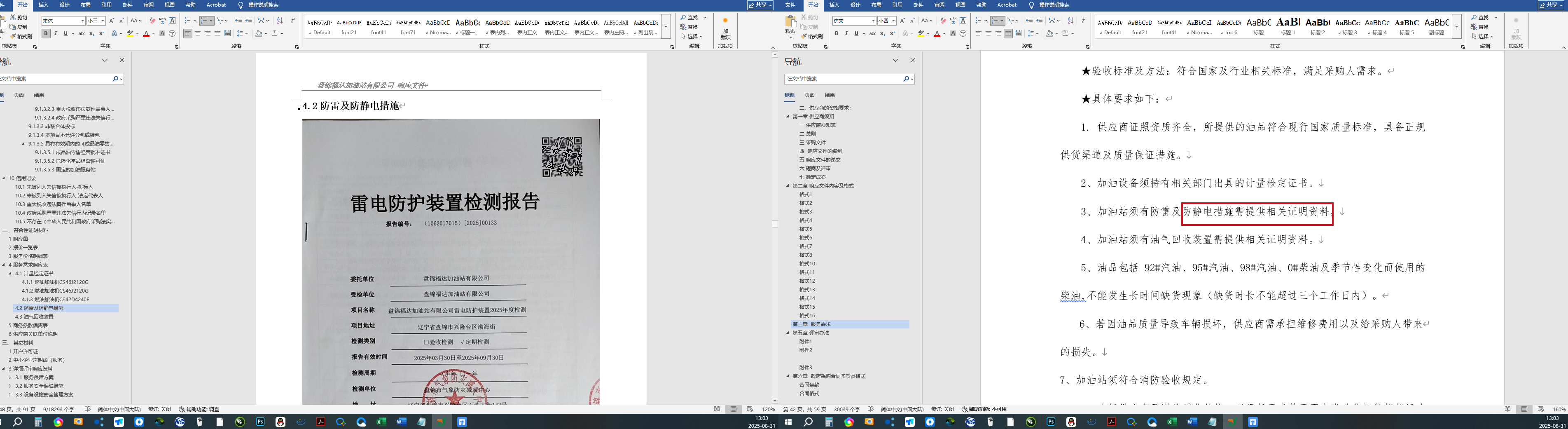Open font size dropdown in left window
Image resolution: width=1568 pixels, height=429 pixels.
point(103,21)
